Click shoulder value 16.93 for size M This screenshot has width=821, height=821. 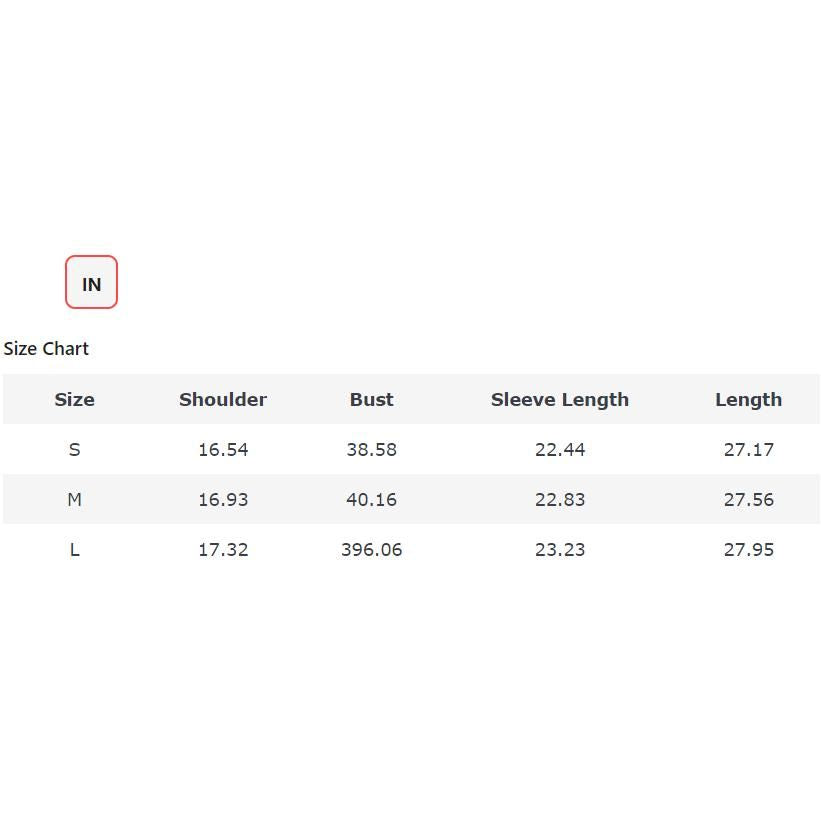pos(223,500)
